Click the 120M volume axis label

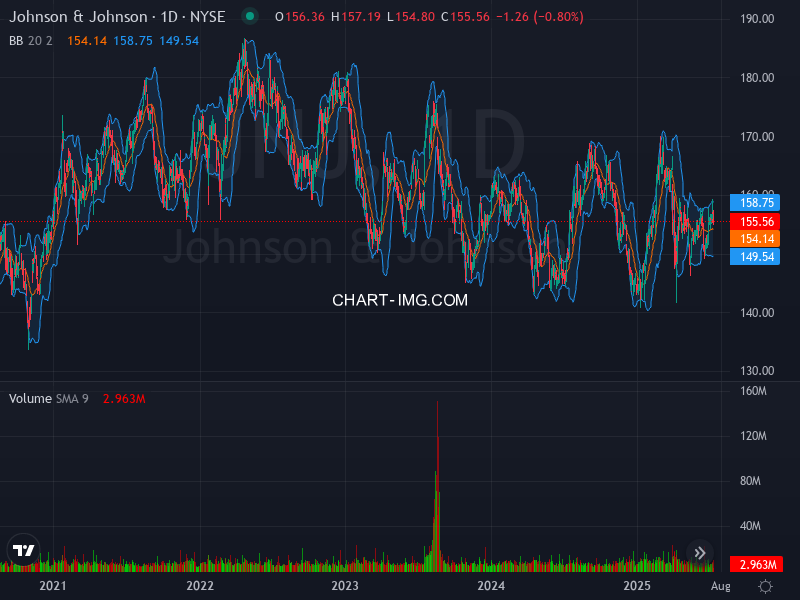tap(753, 436)
